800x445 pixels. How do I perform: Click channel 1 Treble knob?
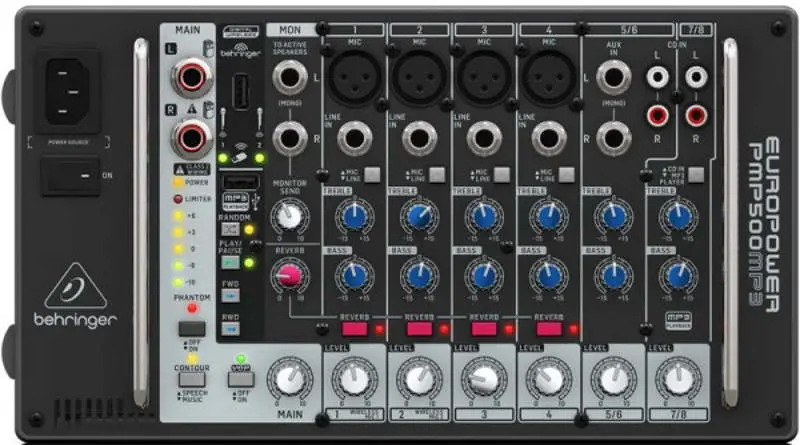pos(355,217)
